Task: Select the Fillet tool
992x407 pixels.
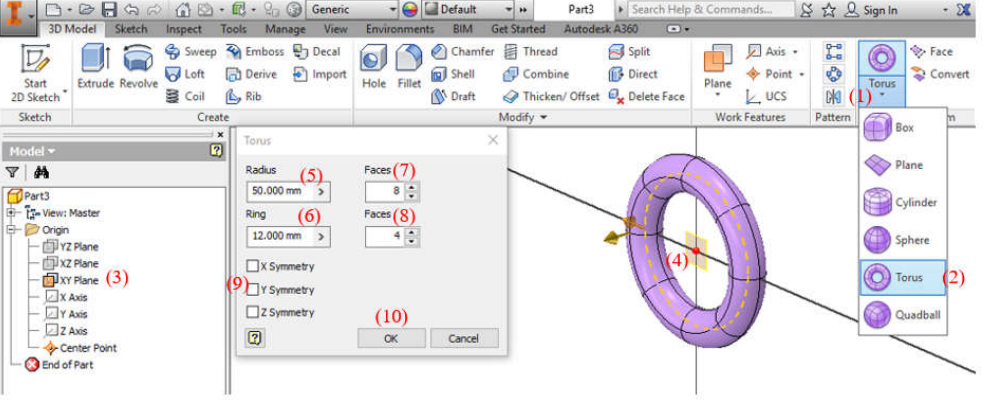Action: (x=408, y=68)
